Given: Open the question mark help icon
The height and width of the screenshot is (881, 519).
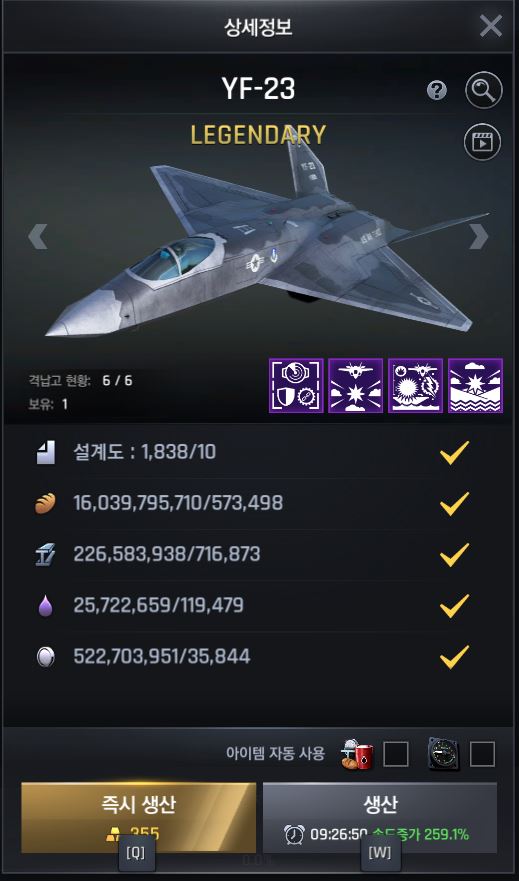Looking at the screenshot, I should click(436, 90).
